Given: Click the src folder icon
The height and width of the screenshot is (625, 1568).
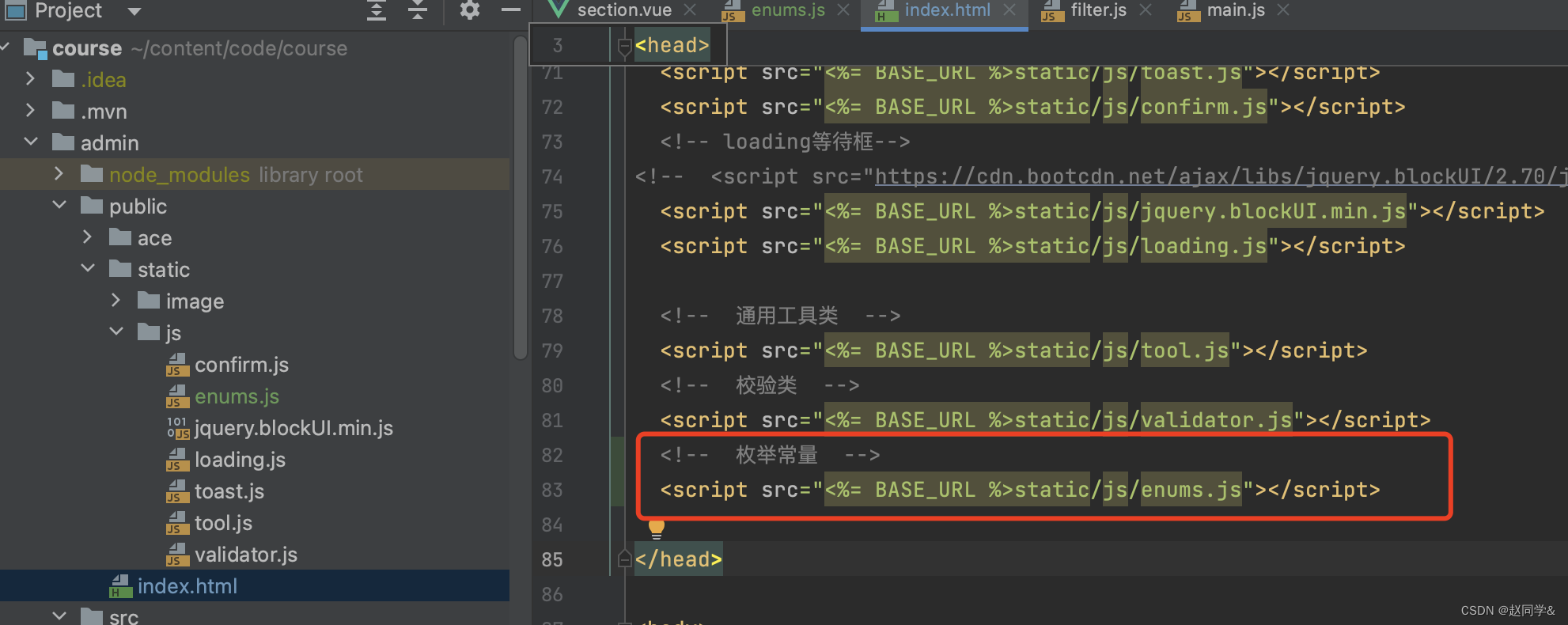Looking at the screenshot, I should click(92, 616).
